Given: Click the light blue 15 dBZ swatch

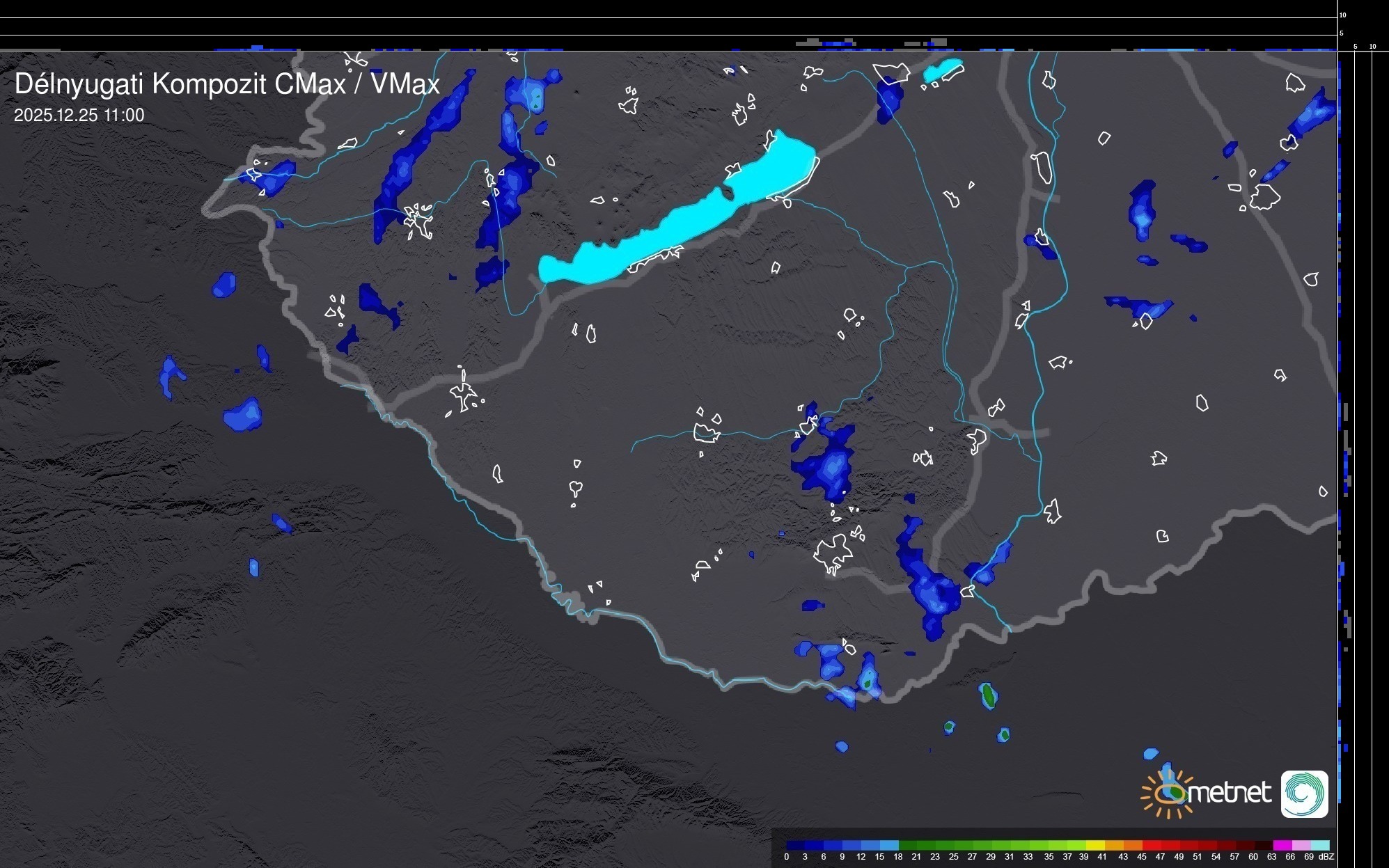Looking at the screenshot, I should point(889,845).
